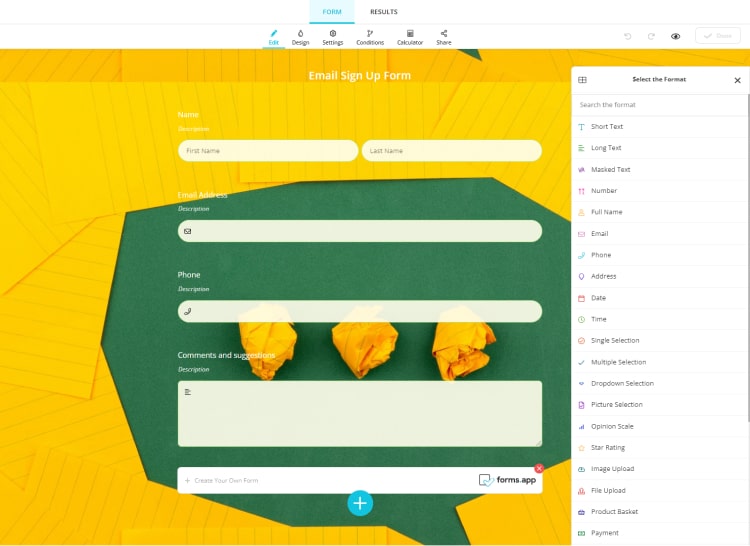
Task: Choose Multiple Selection field format
Action: (x=618, y=362)
